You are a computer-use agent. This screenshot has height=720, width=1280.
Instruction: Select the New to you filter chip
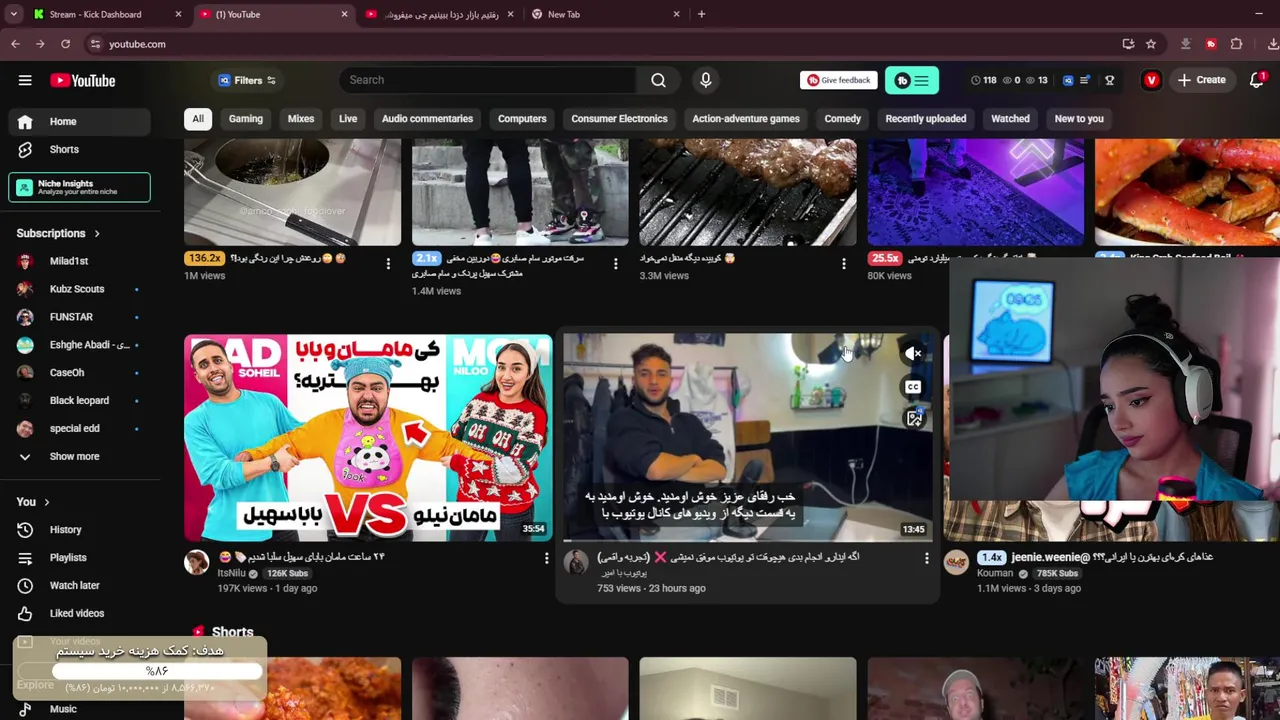coord(1079,118)
